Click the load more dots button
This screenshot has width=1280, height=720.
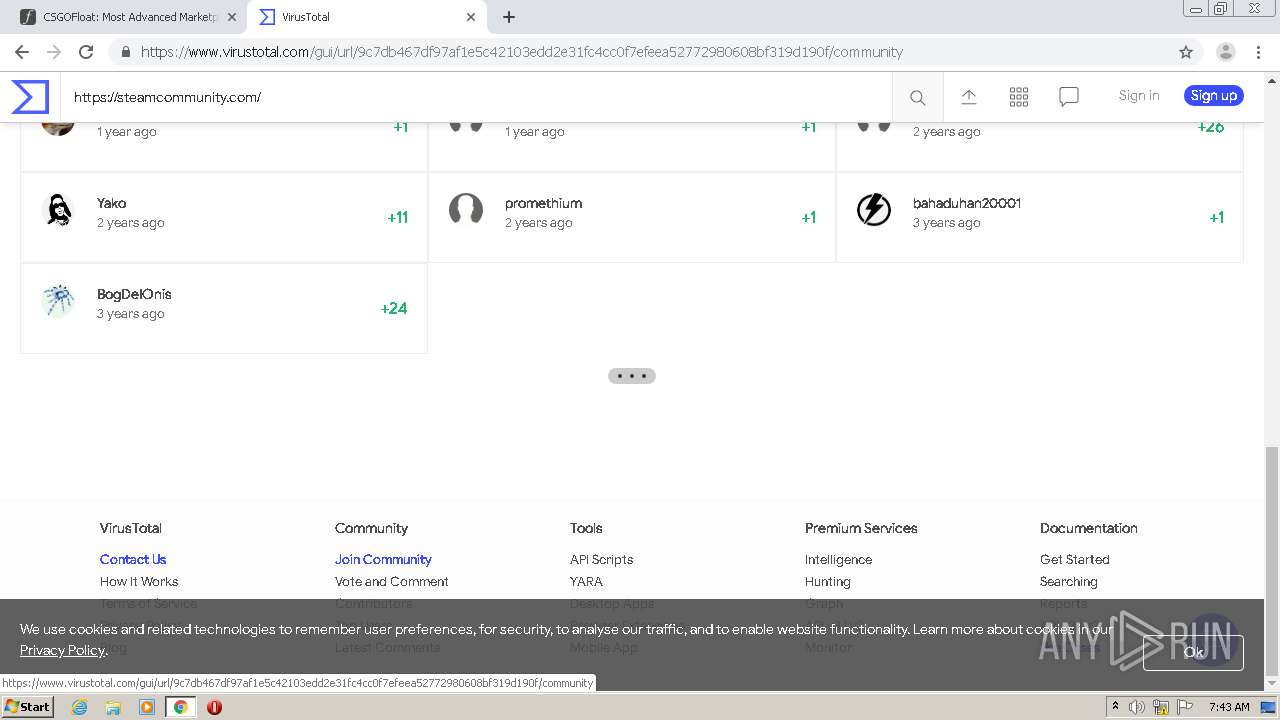point(632,376)
